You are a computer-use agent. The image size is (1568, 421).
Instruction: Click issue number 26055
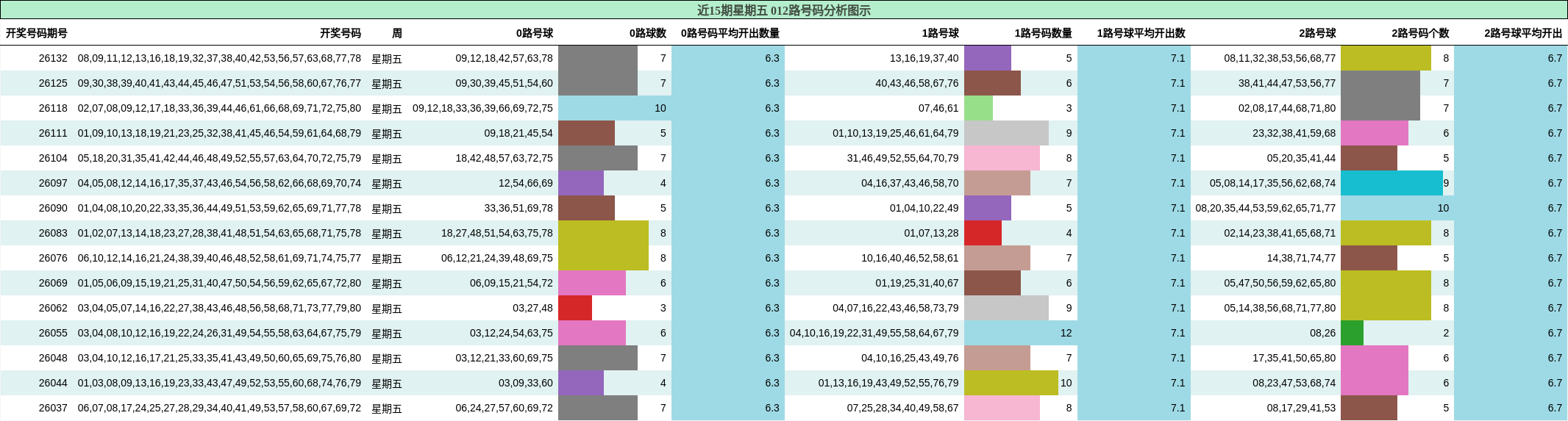point(53,333)
